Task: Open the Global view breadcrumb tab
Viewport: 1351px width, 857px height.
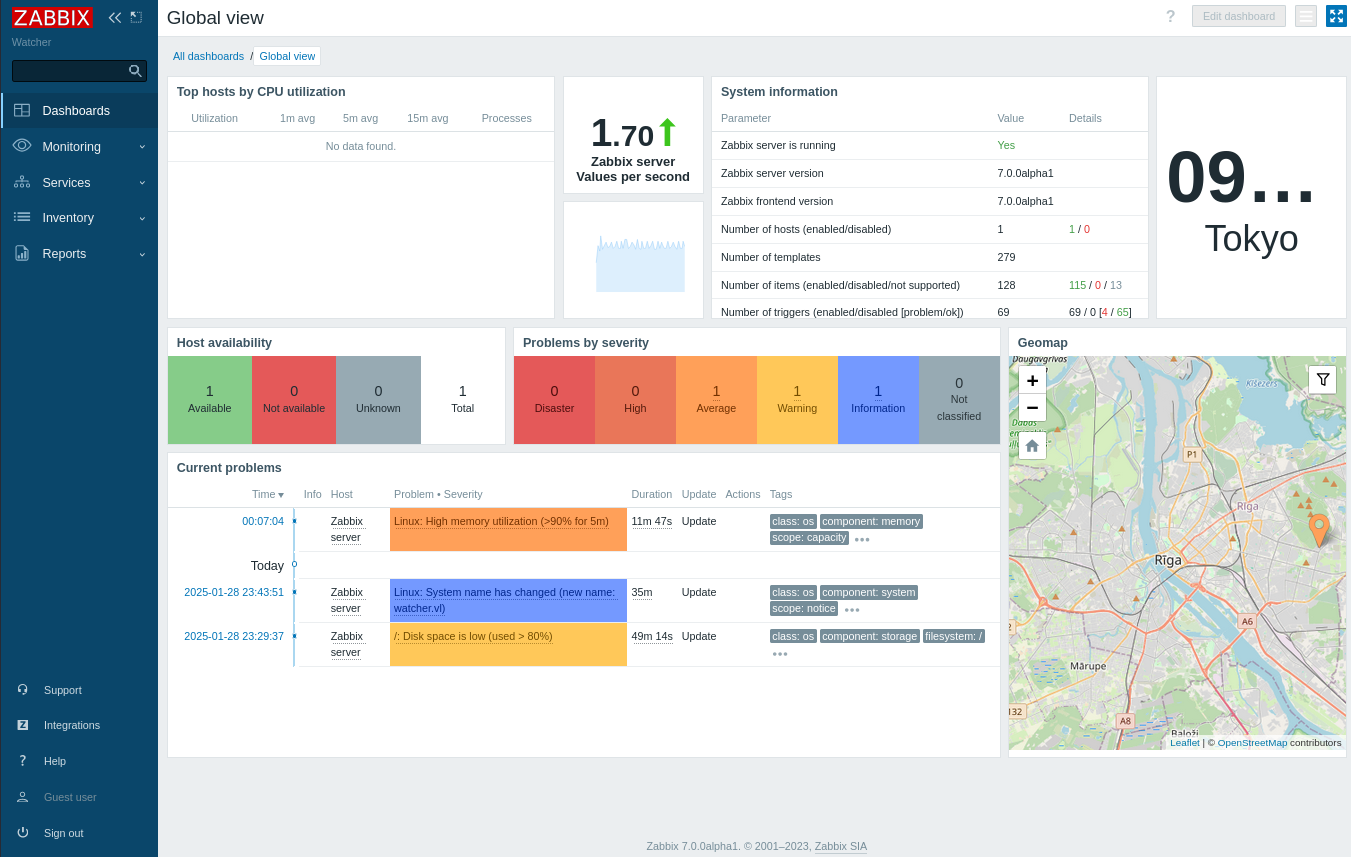Action: [x=287, y=56]
